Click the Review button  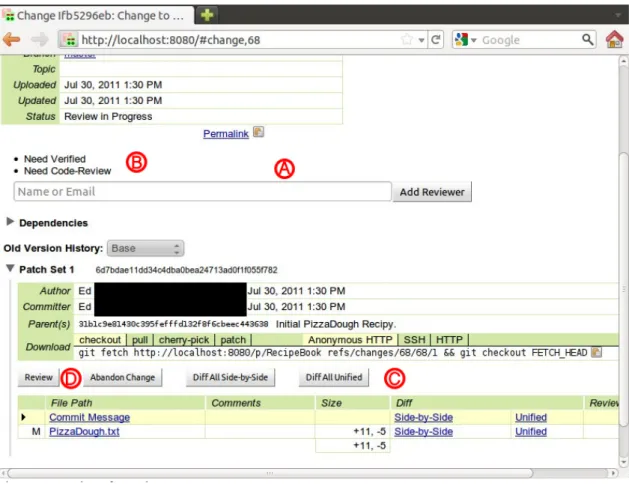pos(39,377)
